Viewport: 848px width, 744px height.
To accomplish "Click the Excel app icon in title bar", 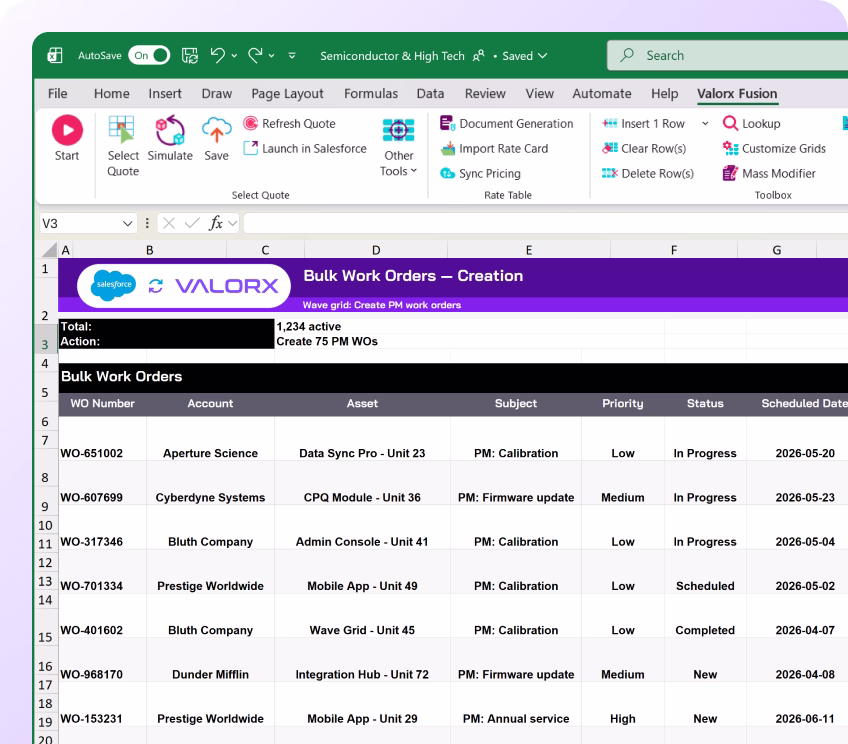I will tap(55, 55).
